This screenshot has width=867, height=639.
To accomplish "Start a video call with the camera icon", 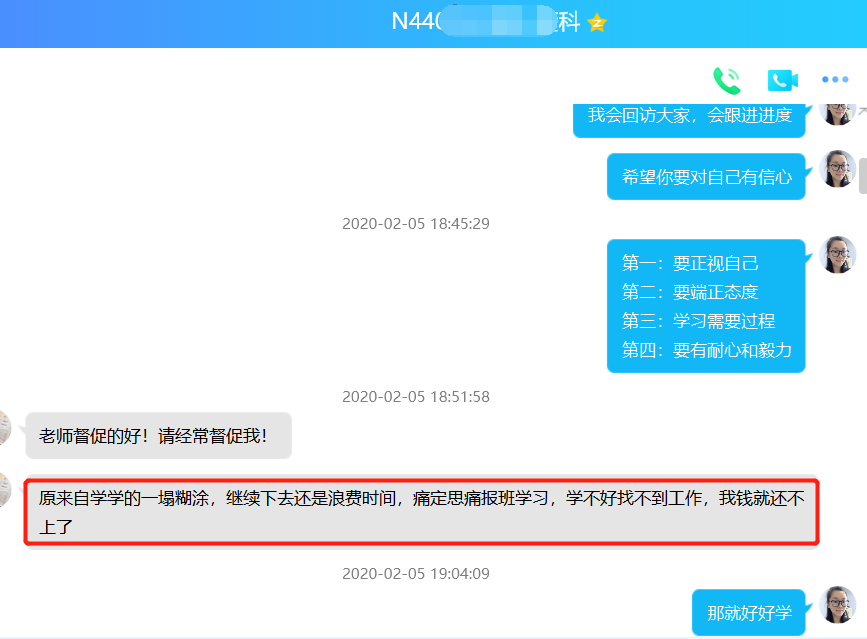I will click(782, 80).
